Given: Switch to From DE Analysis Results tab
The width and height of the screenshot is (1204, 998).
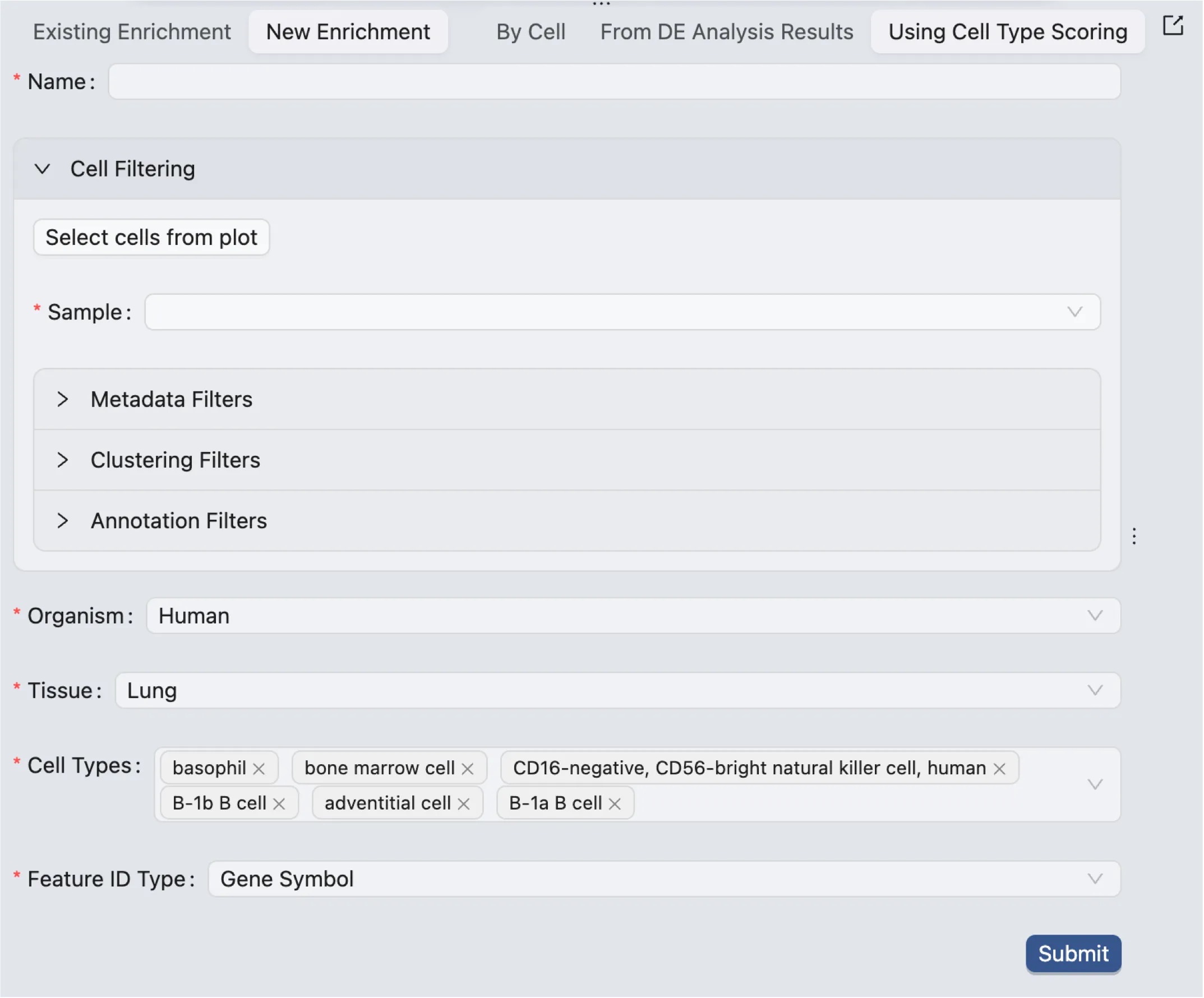Looking at the screenshot, I should [x=726, y=32].
